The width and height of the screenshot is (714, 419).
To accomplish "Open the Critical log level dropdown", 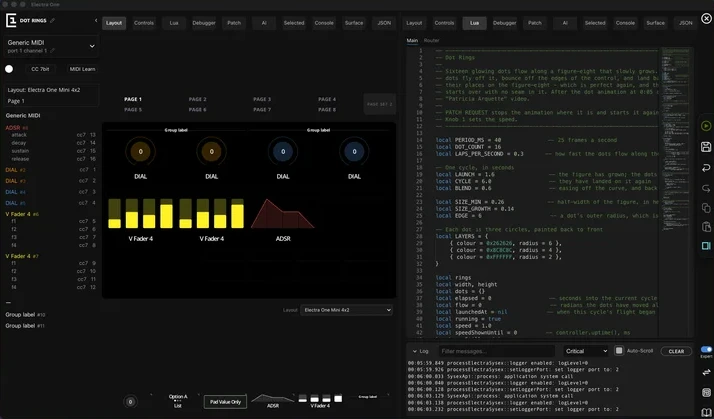I will (x=586, y=351).
